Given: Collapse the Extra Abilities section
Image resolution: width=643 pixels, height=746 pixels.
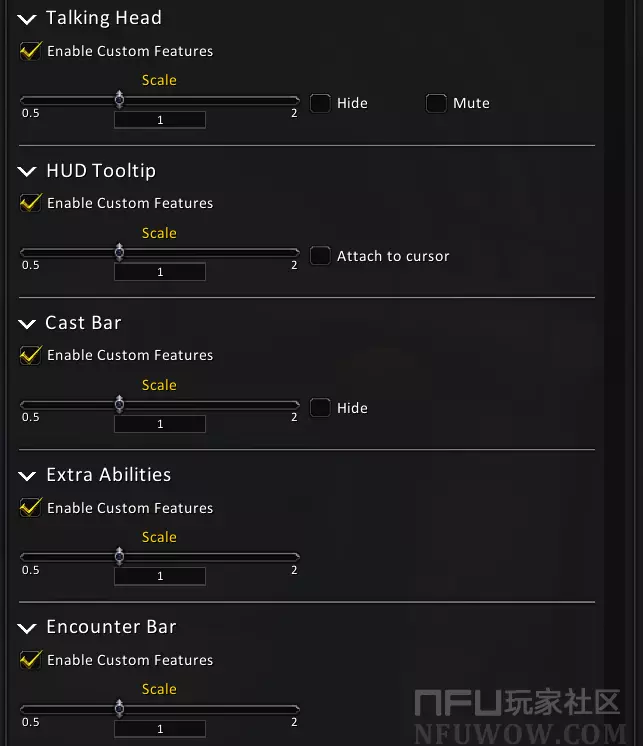Looking at the screenshot, I should click(27, 476).
